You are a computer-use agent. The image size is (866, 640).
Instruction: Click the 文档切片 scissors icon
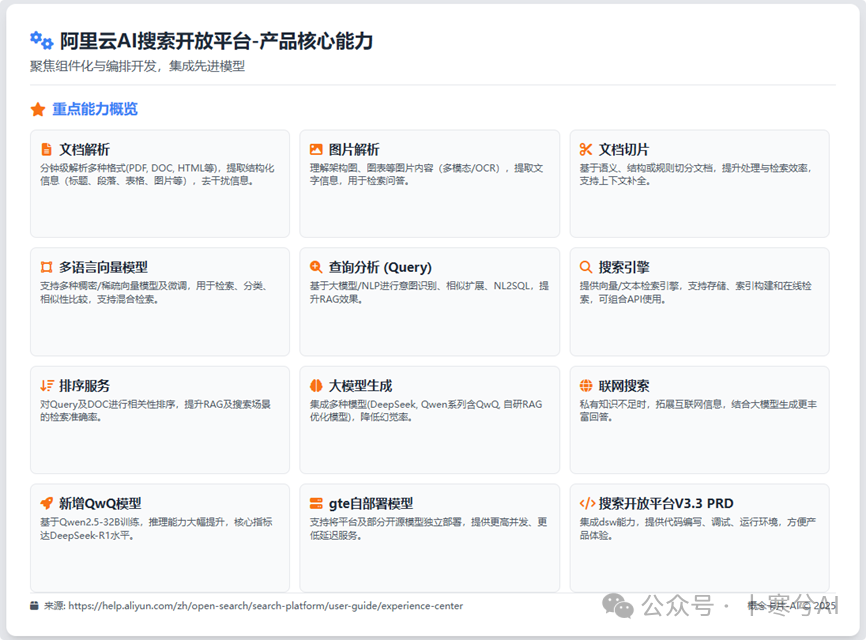586,149
